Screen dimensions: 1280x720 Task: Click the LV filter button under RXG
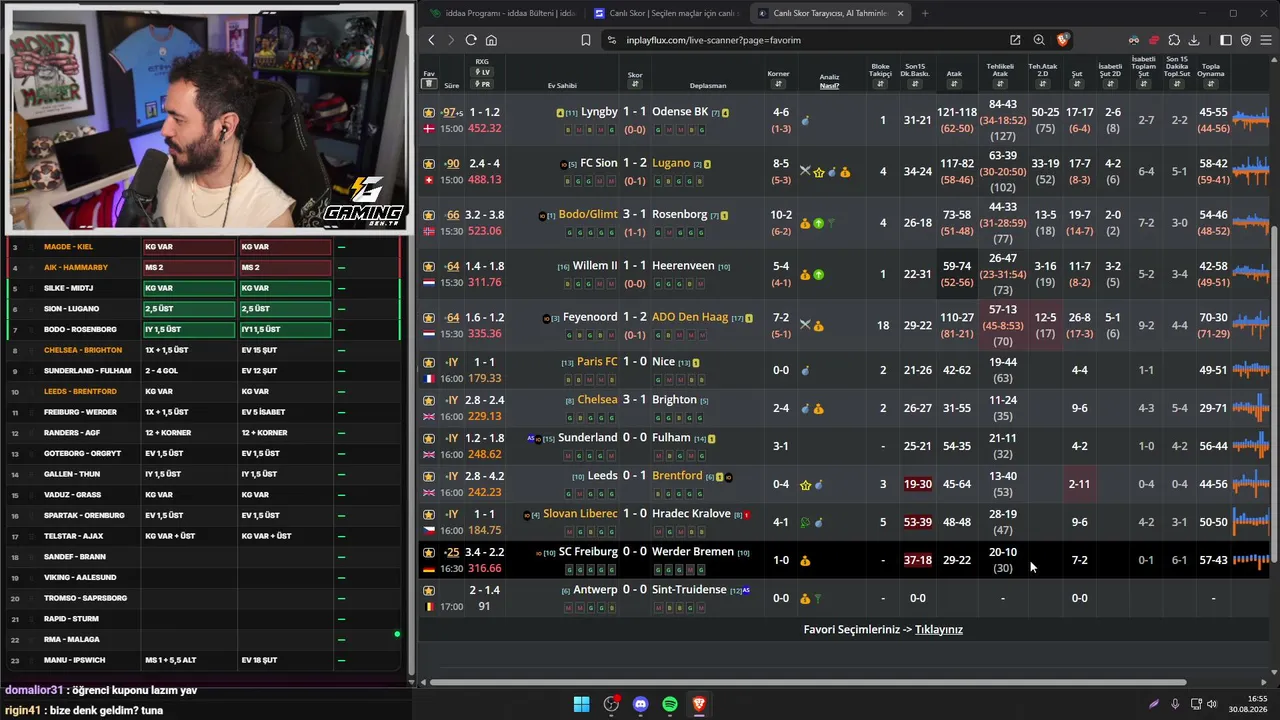(482, 72)
